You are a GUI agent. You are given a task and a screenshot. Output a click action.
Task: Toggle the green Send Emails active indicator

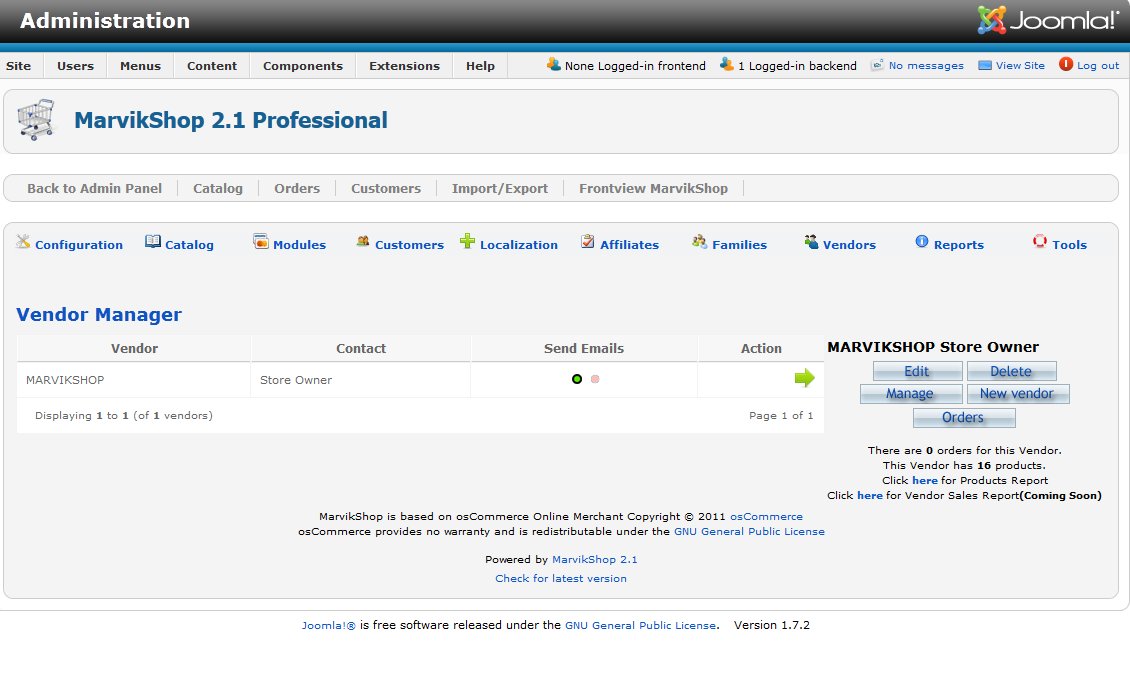pos(577,379)
